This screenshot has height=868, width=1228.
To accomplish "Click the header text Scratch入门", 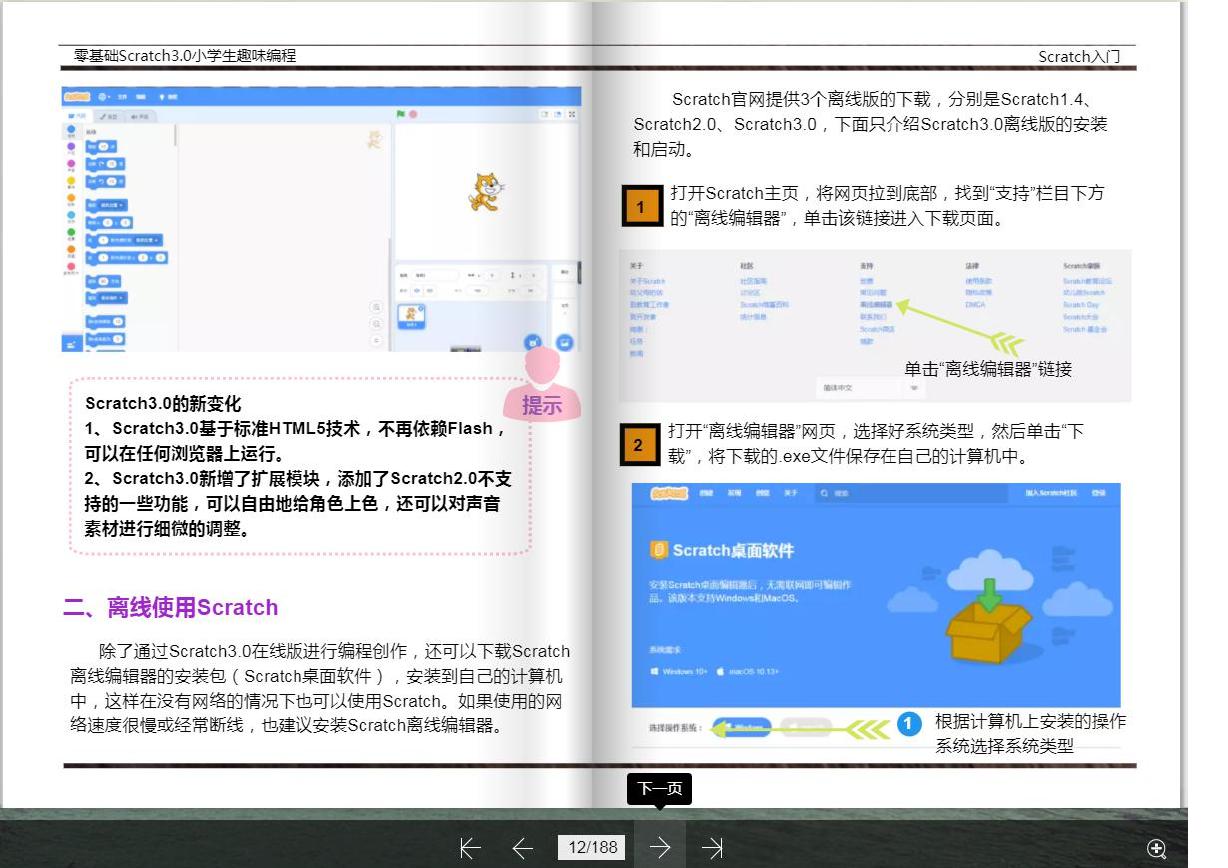I will pyautogui.click(x=1079, y=56).
